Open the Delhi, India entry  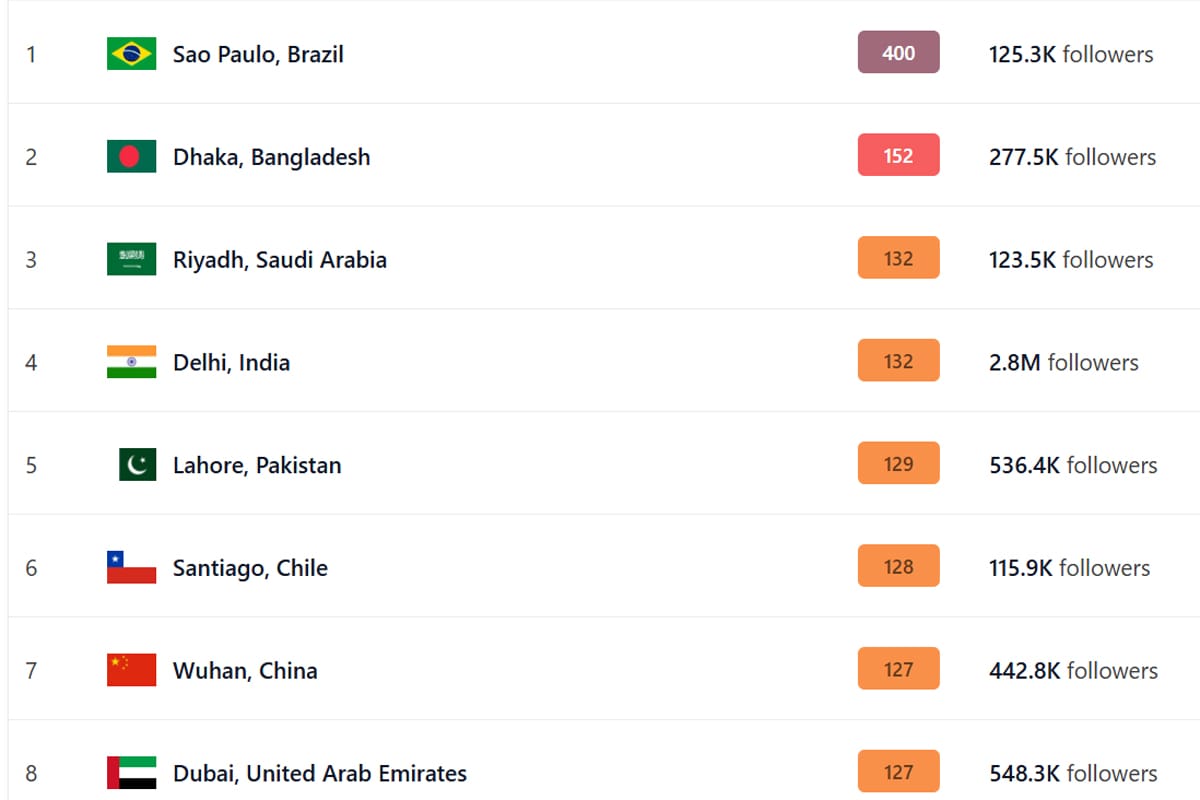tap(231, 363)
